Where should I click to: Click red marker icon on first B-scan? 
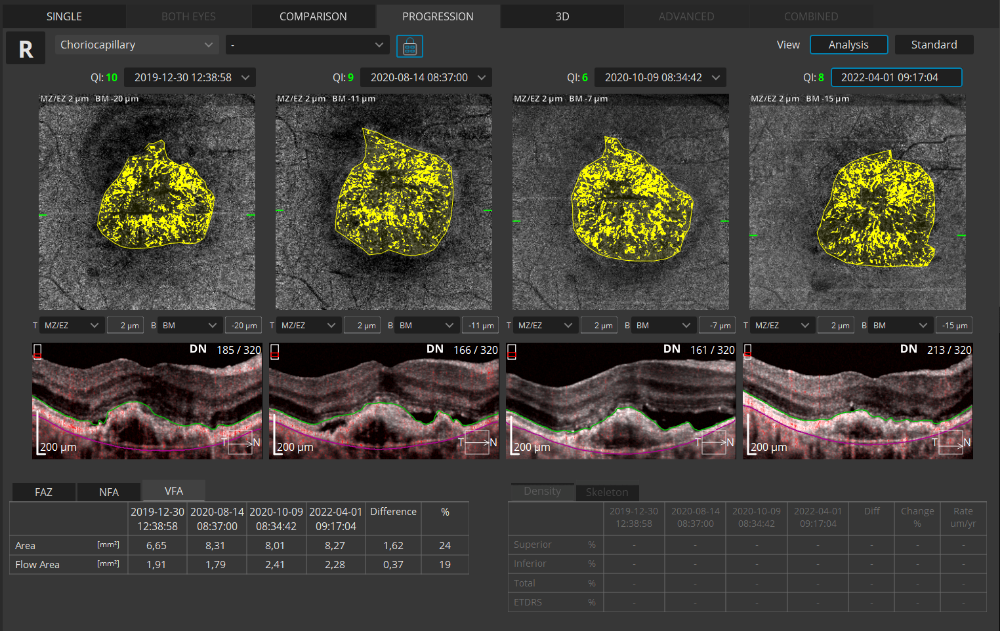click(x=38, y=352)
